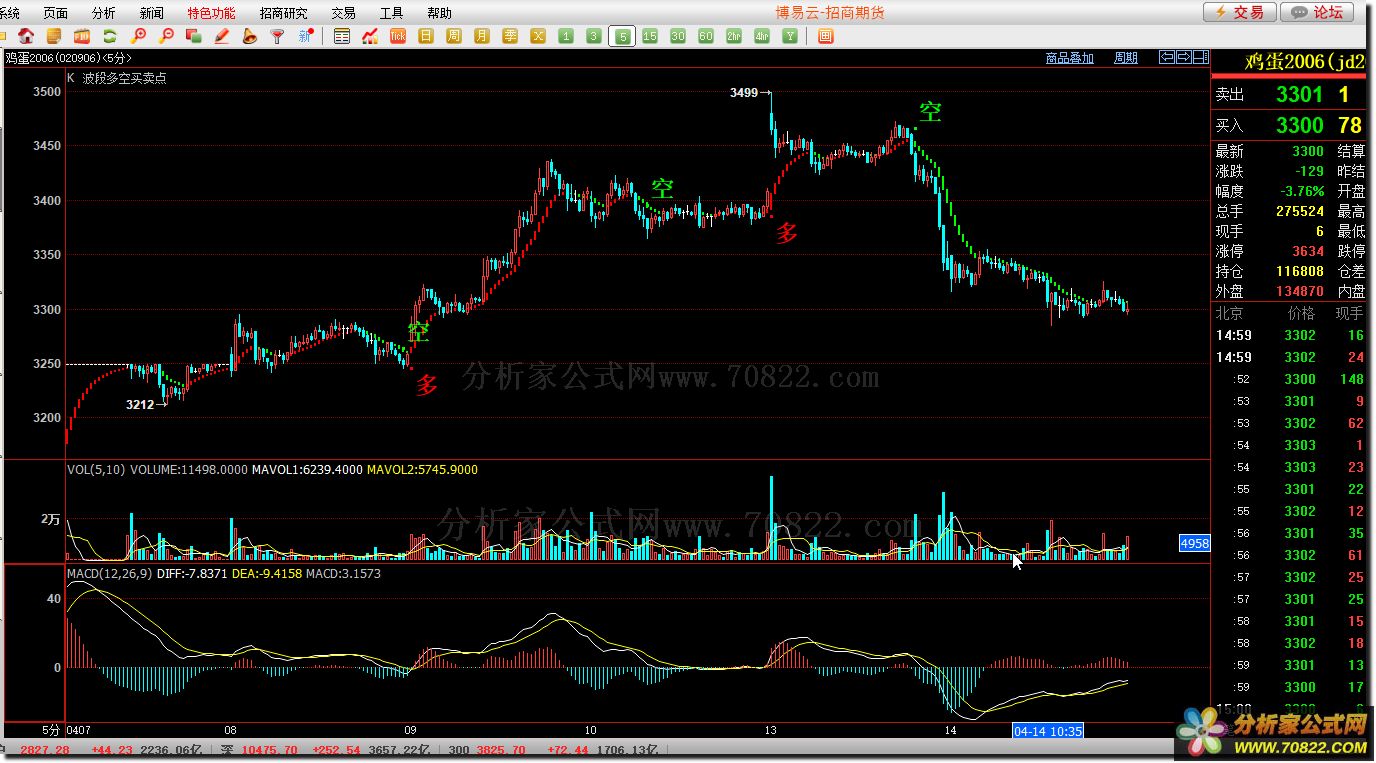Select the 2hr period
This screenshot has width=1376, height=763.
[x=734, y=36]
